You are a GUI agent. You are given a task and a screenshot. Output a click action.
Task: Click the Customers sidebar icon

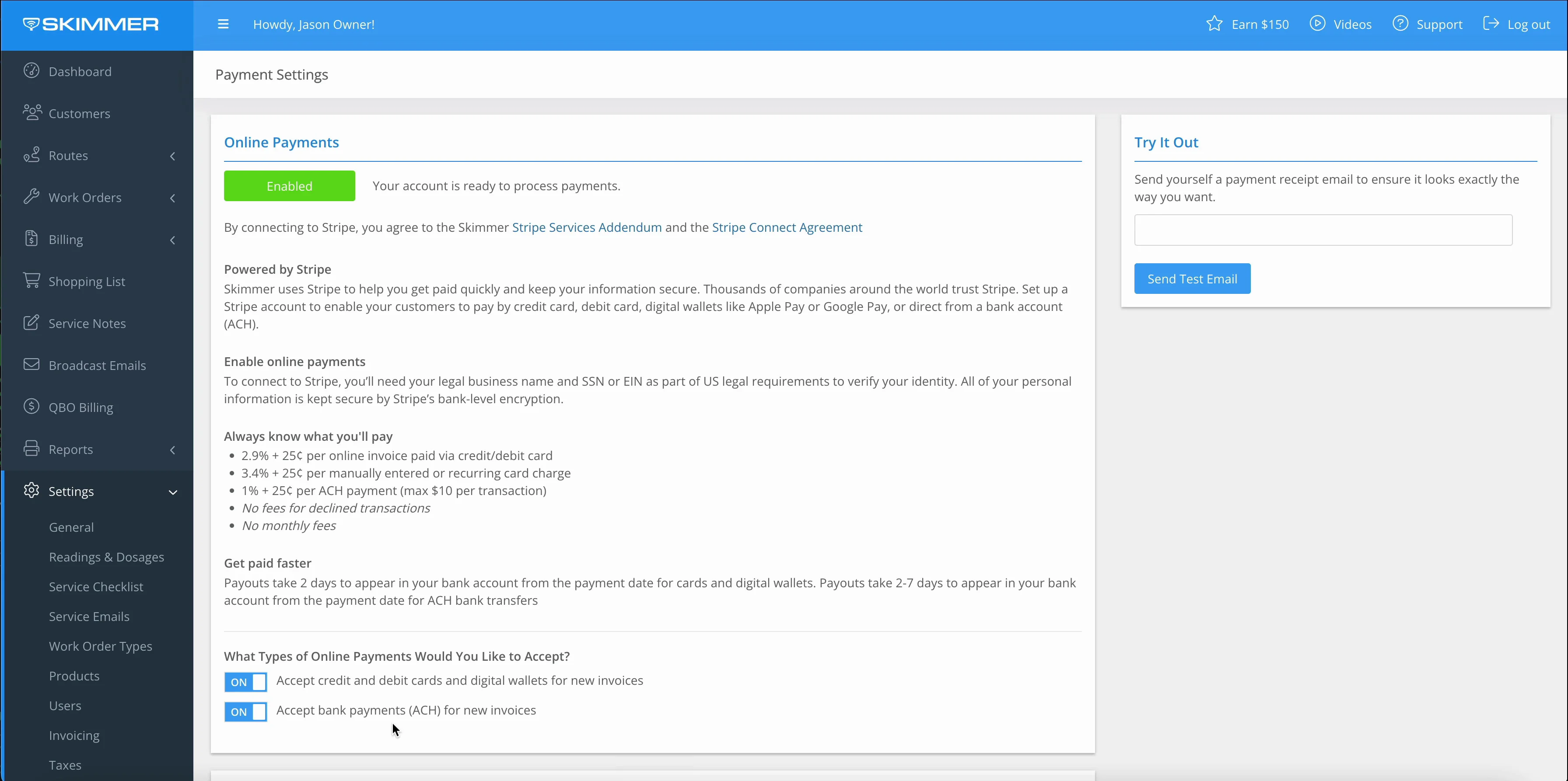pyautogui.click(x=32, y=113)
